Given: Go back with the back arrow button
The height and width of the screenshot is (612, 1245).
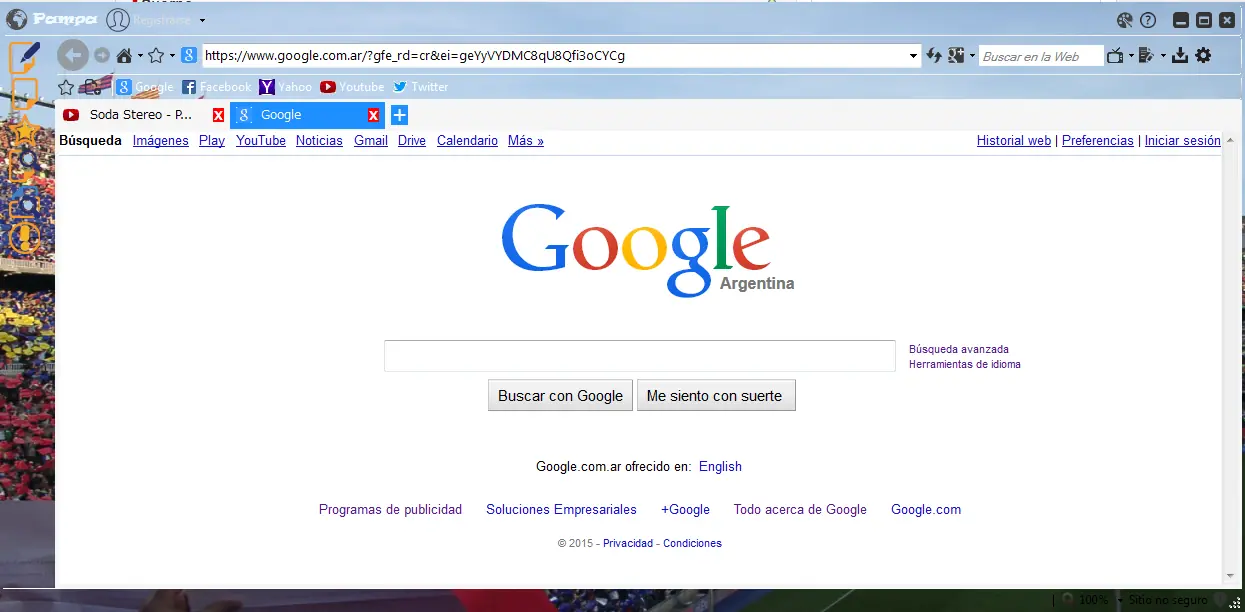Looking at the screenshot, I should click(73, 55).
